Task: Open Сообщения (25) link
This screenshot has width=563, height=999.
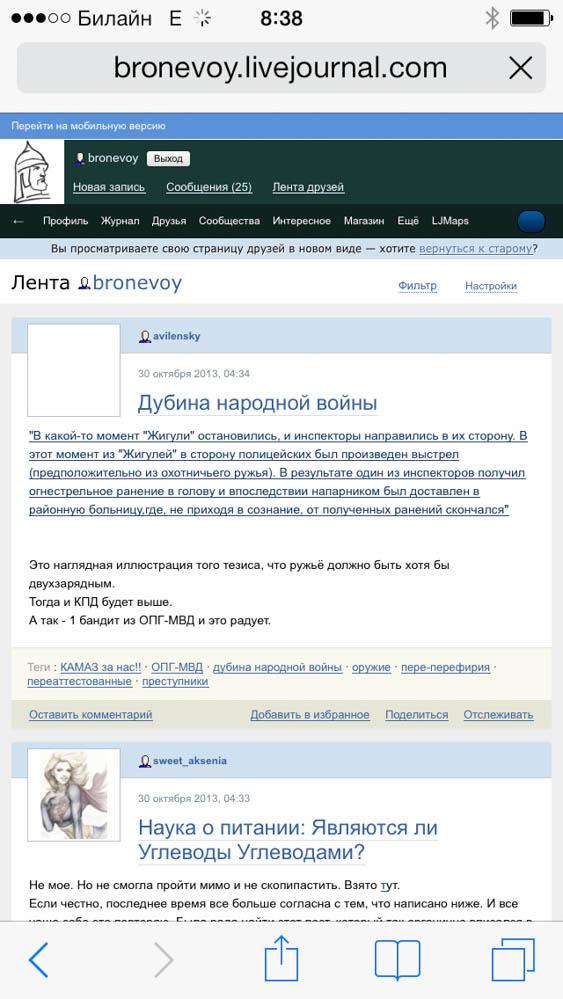Action: pyautogui.click(x=209, y=187)
